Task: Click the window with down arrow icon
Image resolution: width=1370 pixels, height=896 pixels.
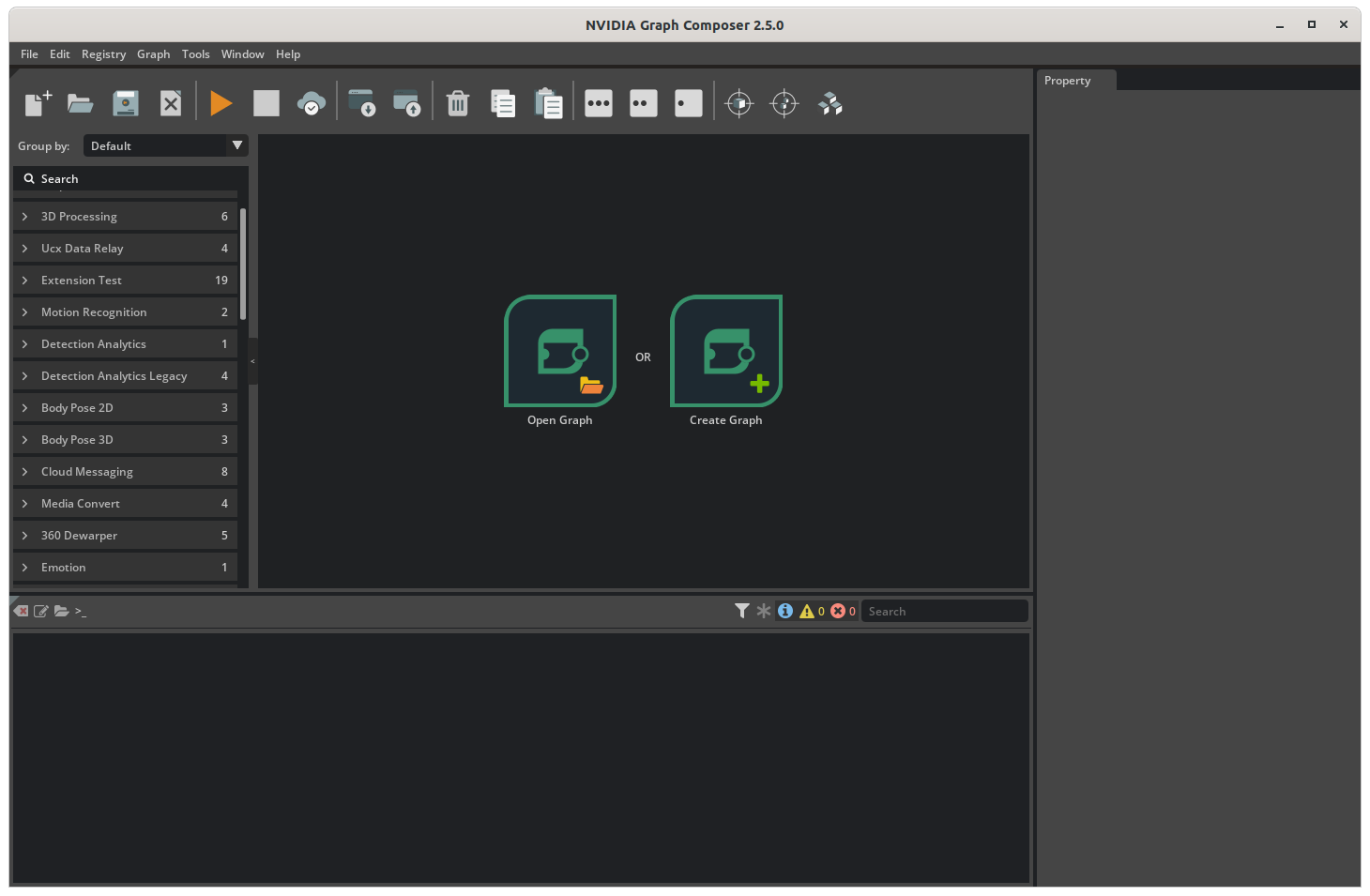Action: click(362, 103)
